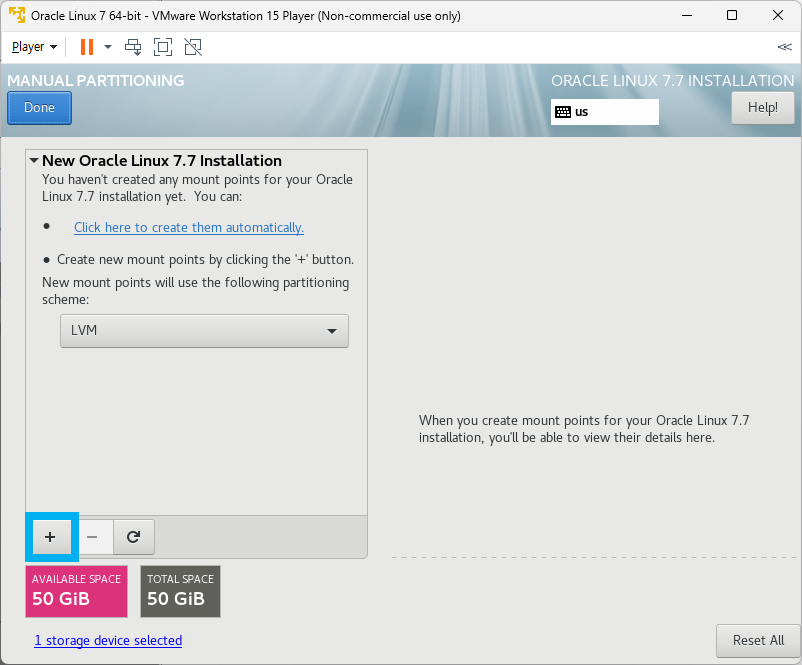Click the AVAILABLE SPACE 50 GiB box
The width and height of the screenshot is (802, 665).
click(76, 591)
